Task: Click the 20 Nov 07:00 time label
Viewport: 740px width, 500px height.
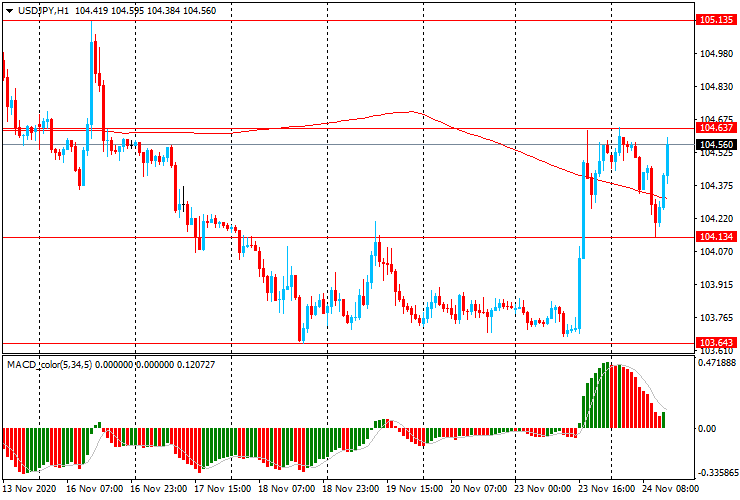Action: click(x=479, y=488)
